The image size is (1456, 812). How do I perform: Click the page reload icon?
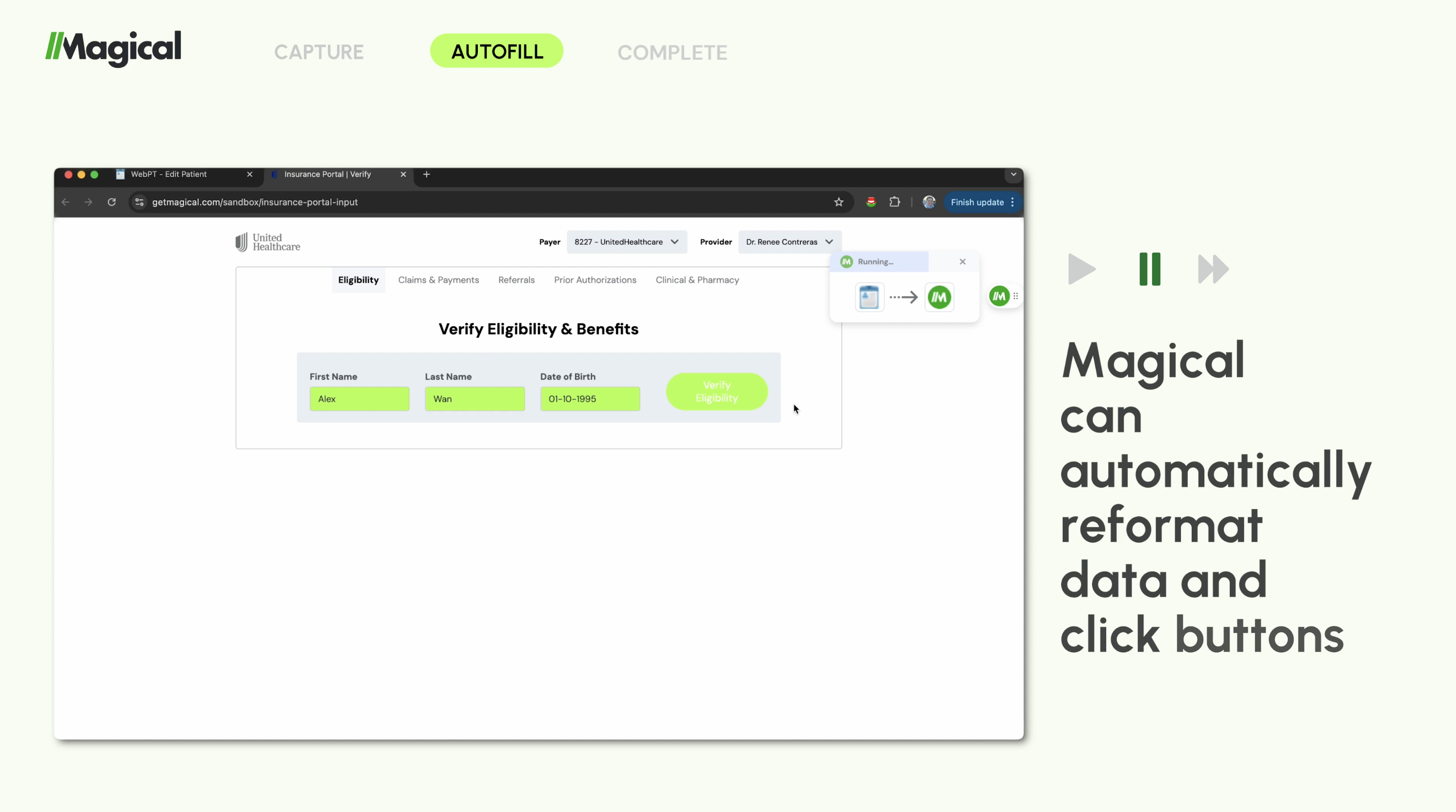coord(111,202)
